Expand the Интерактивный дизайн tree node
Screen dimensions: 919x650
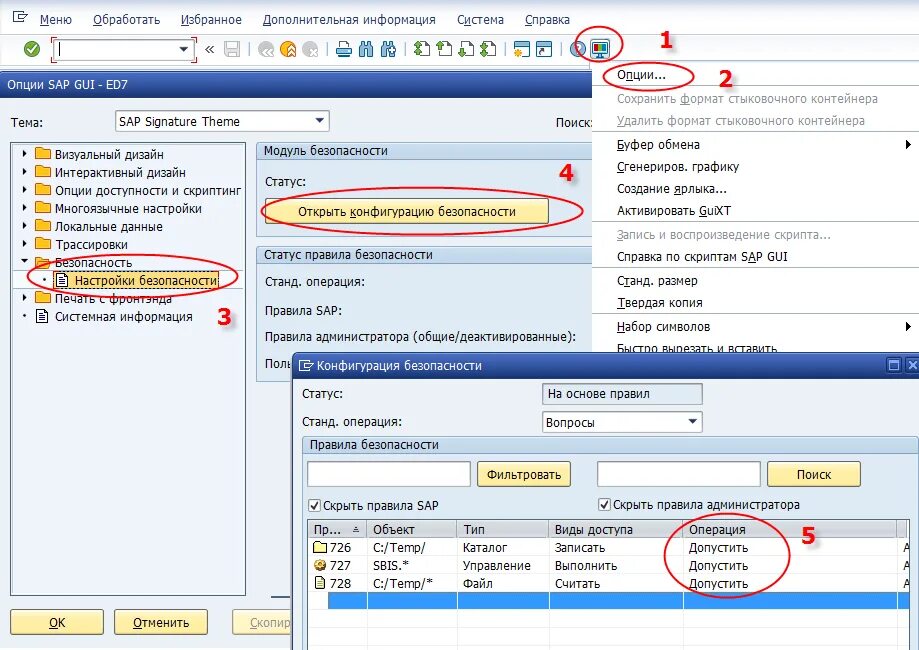tap(24, 172)
